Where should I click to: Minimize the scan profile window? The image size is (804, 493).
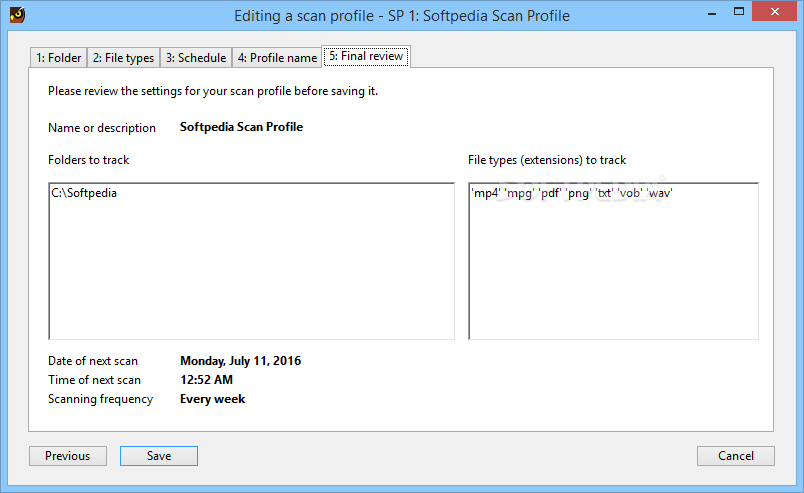click(x=712, y=12)
